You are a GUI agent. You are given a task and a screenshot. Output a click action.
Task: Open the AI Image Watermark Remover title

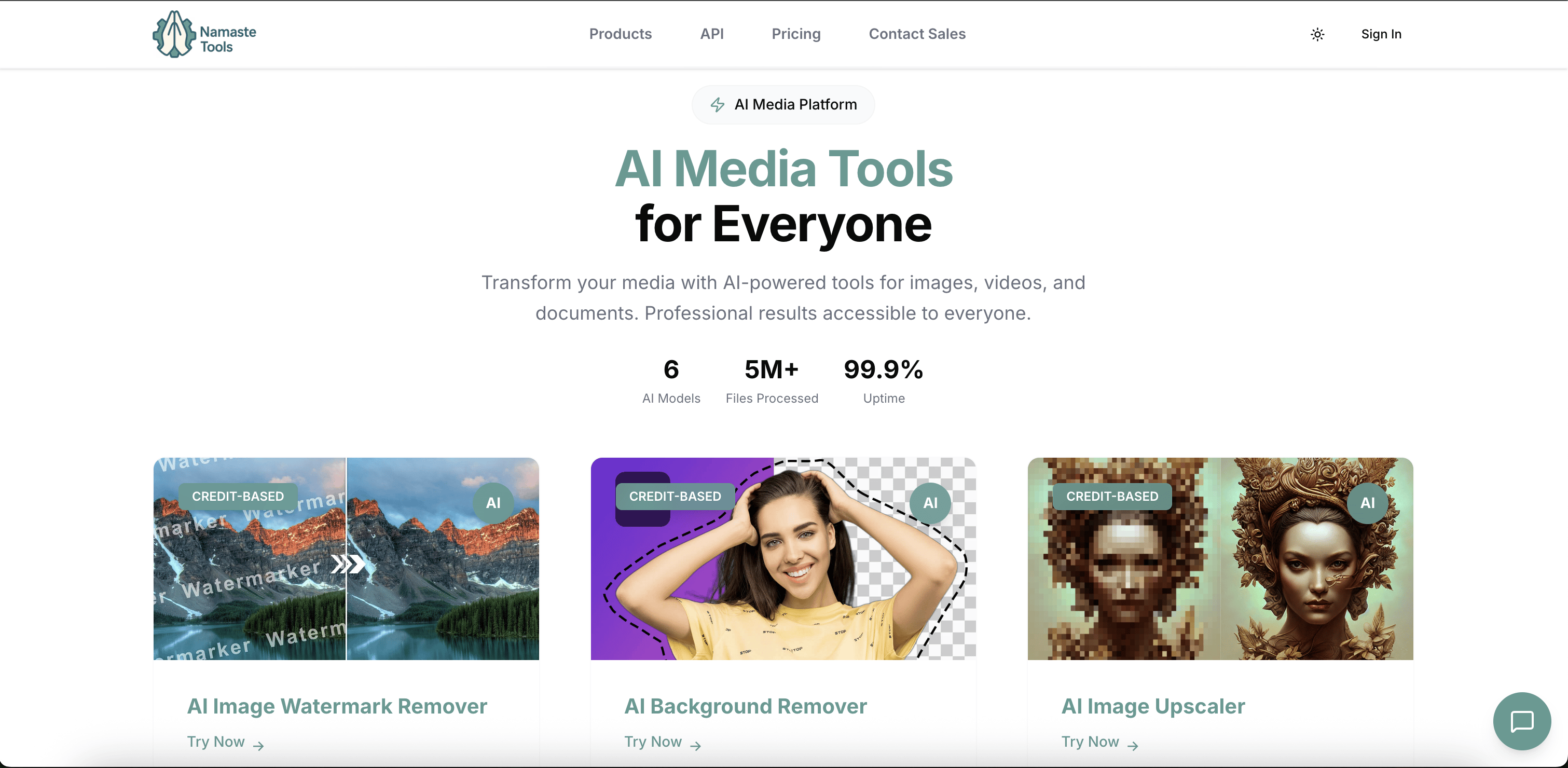coord(337,706)
